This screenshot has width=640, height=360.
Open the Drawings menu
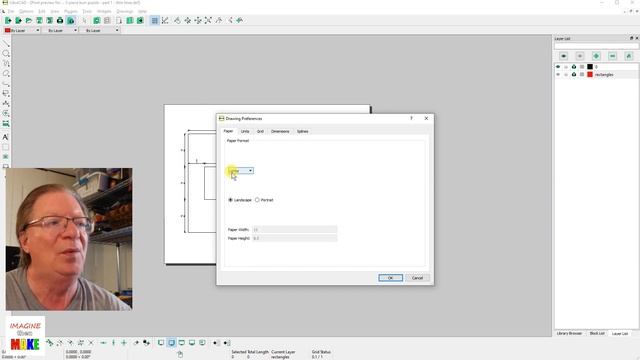click(x=124, y=11)
